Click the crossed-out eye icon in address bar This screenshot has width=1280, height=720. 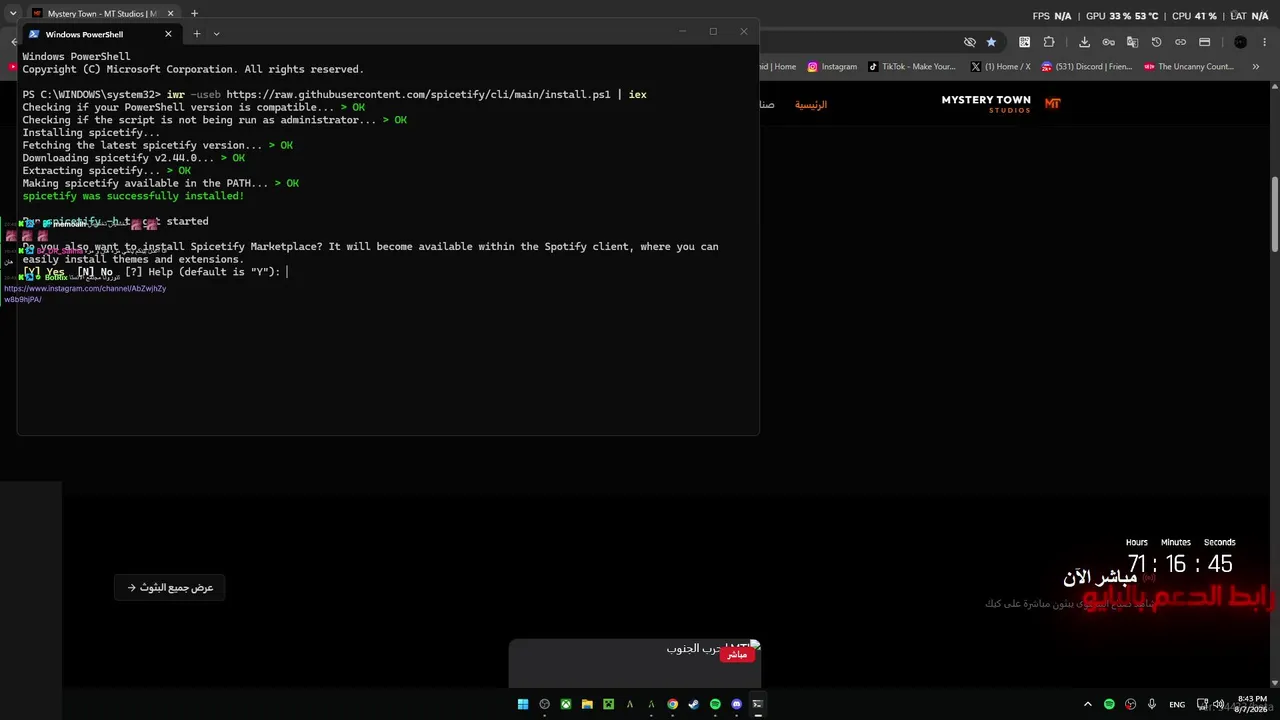pos(969,42)
